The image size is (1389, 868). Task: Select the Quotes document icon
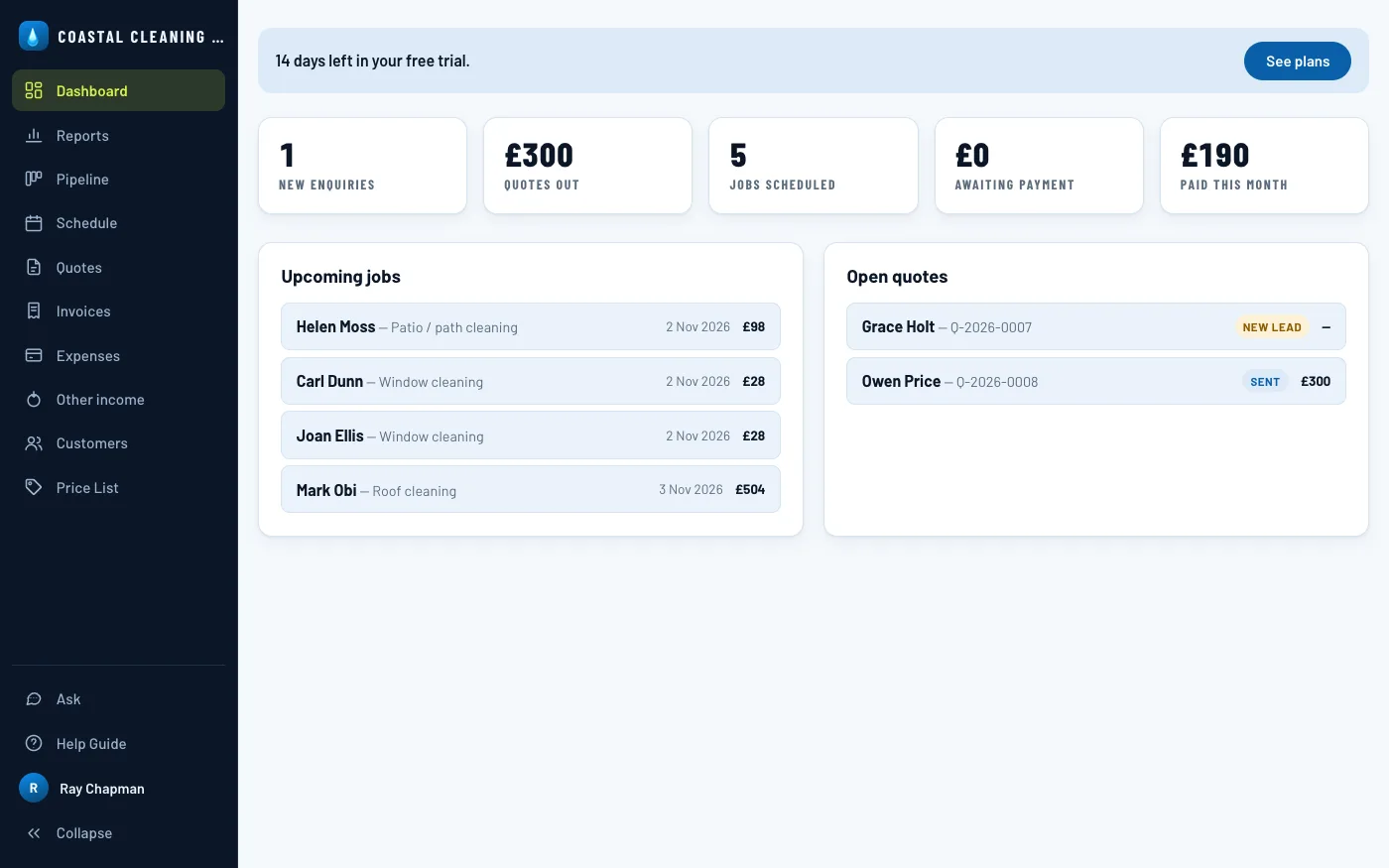34,267
